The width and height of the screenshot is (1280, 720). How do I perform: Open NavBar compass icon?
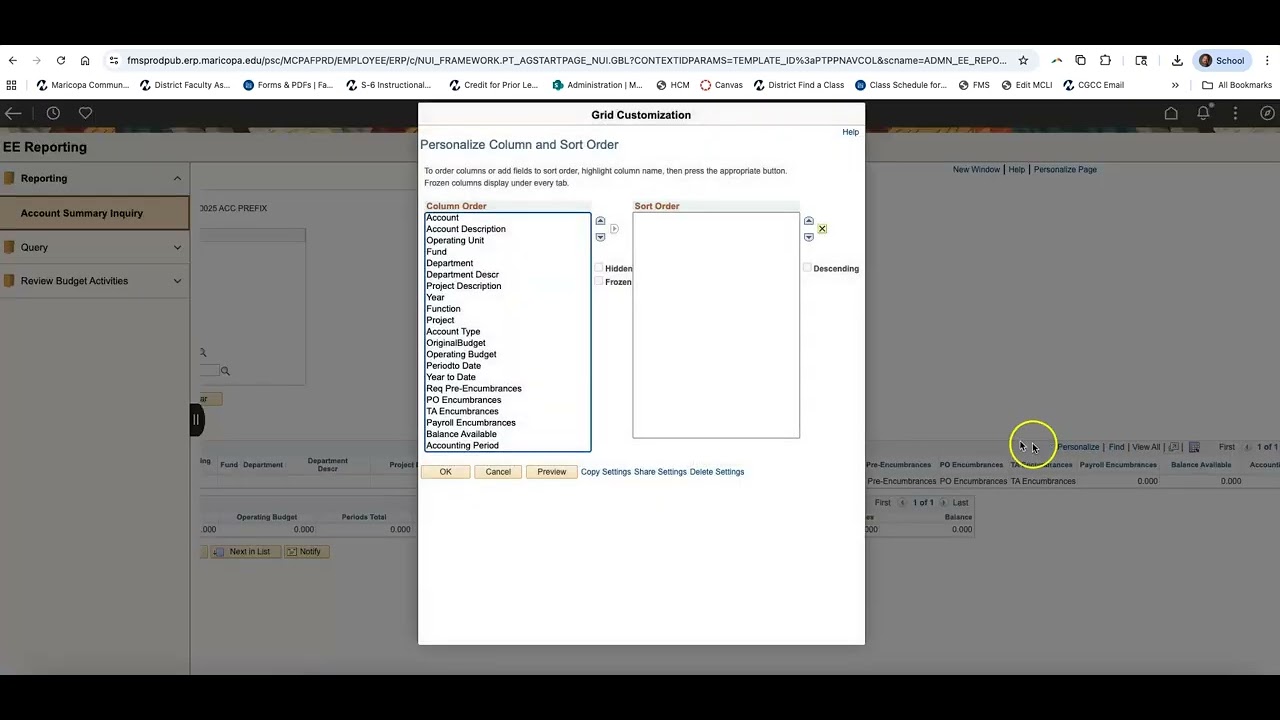[x=1267, y=113]
